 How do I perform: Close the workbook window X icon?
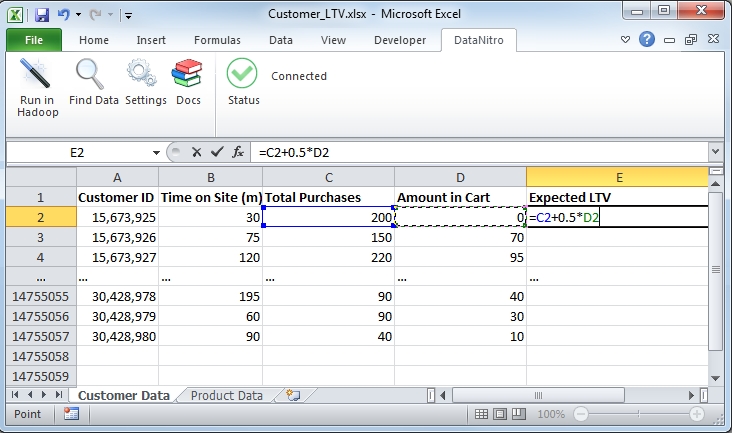pos(713,39)
